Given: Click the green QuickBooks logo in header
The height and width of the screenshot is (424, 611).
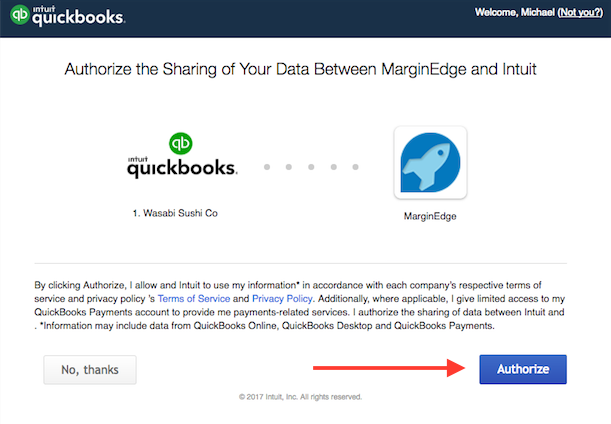Looking at the screenshot, I should pyautogui.click(x=18, y=16).
